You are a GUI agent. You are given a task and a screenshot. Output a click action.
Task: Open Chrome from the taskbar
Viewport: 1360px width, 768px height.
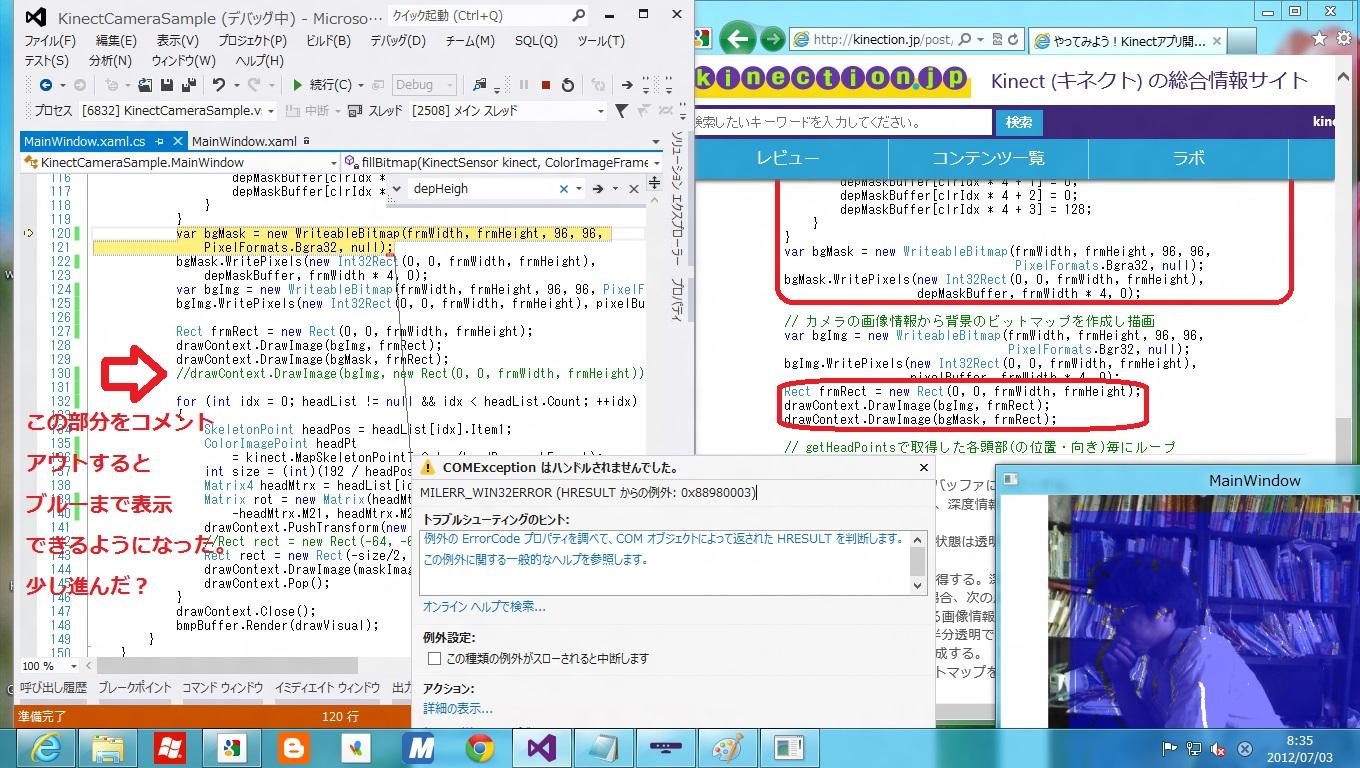[479, 748]
